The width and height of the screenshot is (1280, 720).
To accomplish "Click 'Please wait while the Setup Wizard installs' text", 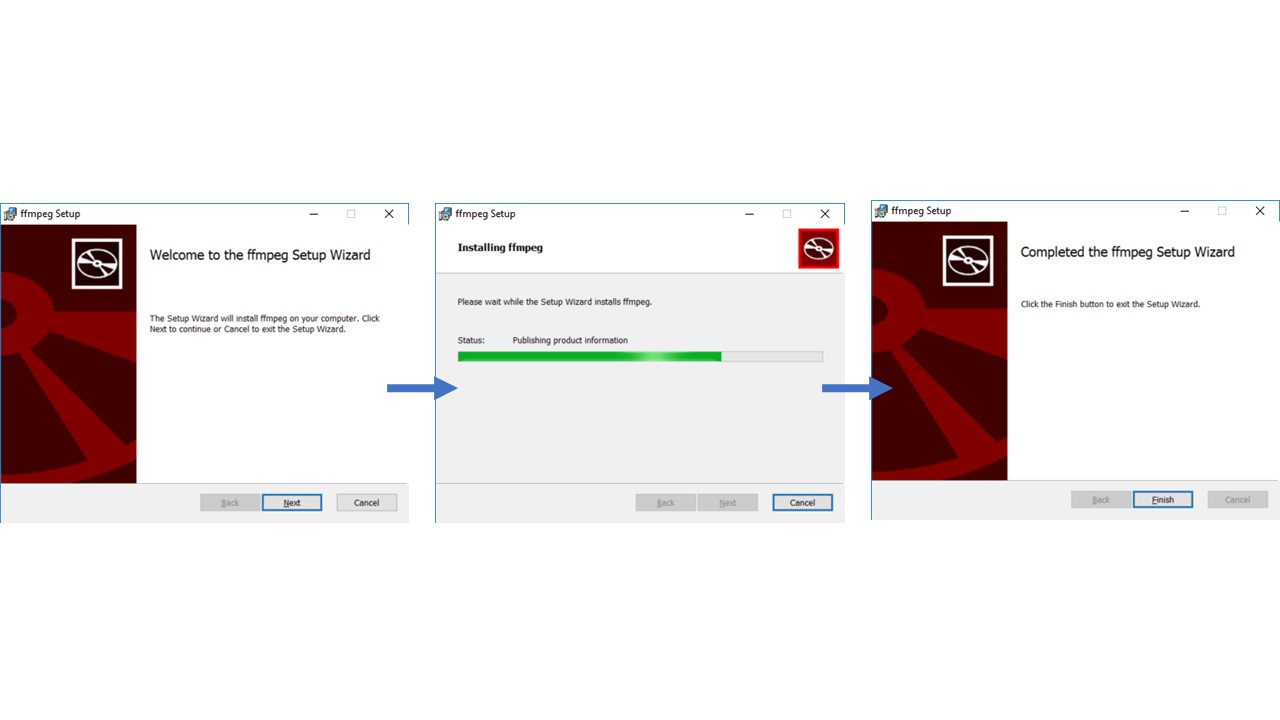I will pos(555,301).
